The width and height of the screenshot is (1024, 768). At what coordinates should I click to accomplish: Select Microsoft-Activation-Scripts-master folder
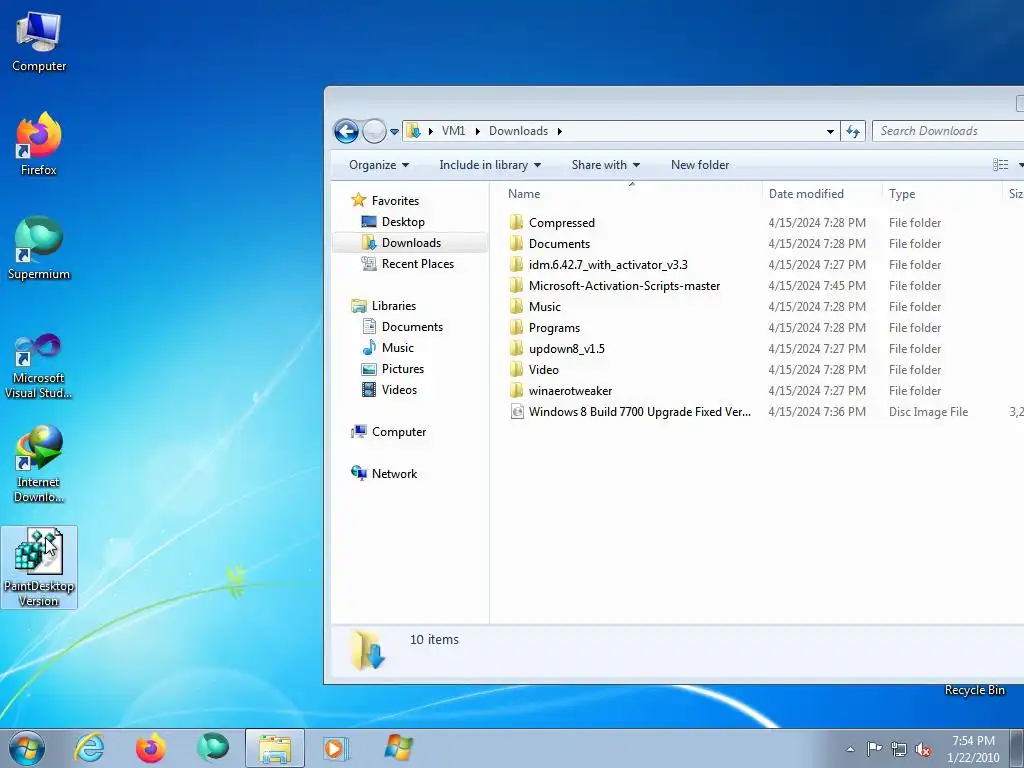[624, 285]
